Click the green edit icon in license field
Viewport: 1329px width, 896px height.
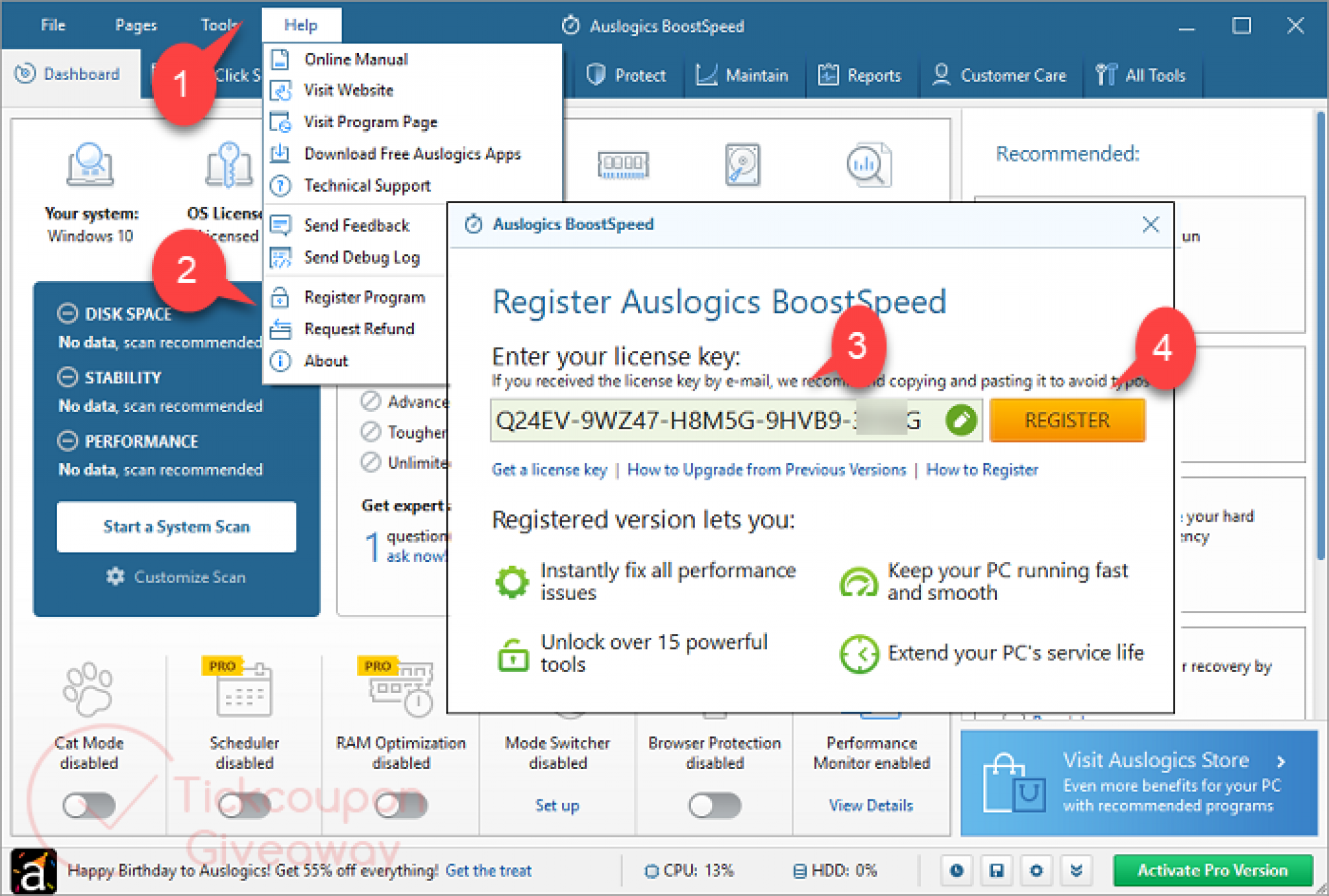[x=961, y=420]
